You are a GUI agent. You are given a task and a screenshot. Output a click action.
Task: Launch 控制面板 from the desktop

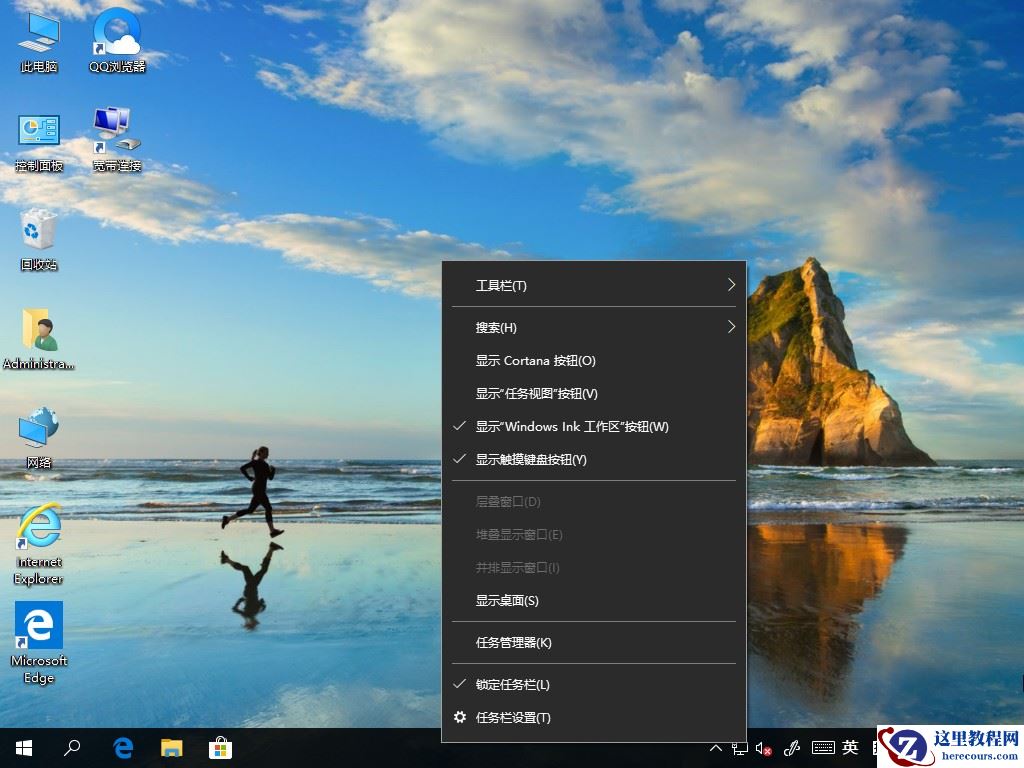coord(38,135)
